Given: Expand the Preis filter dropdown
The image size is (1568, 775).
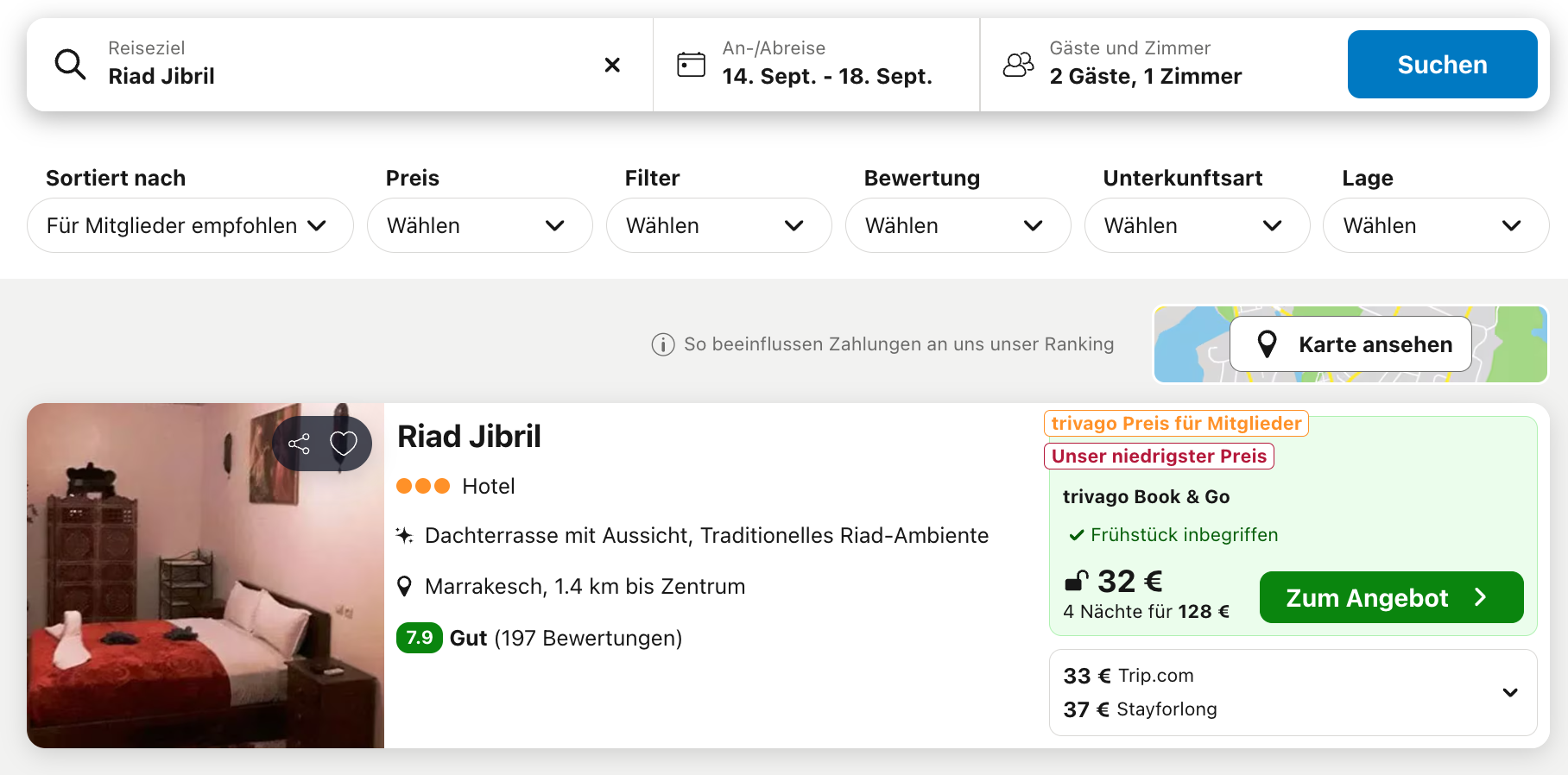Looking at the screenshot, I should [479, 225].
